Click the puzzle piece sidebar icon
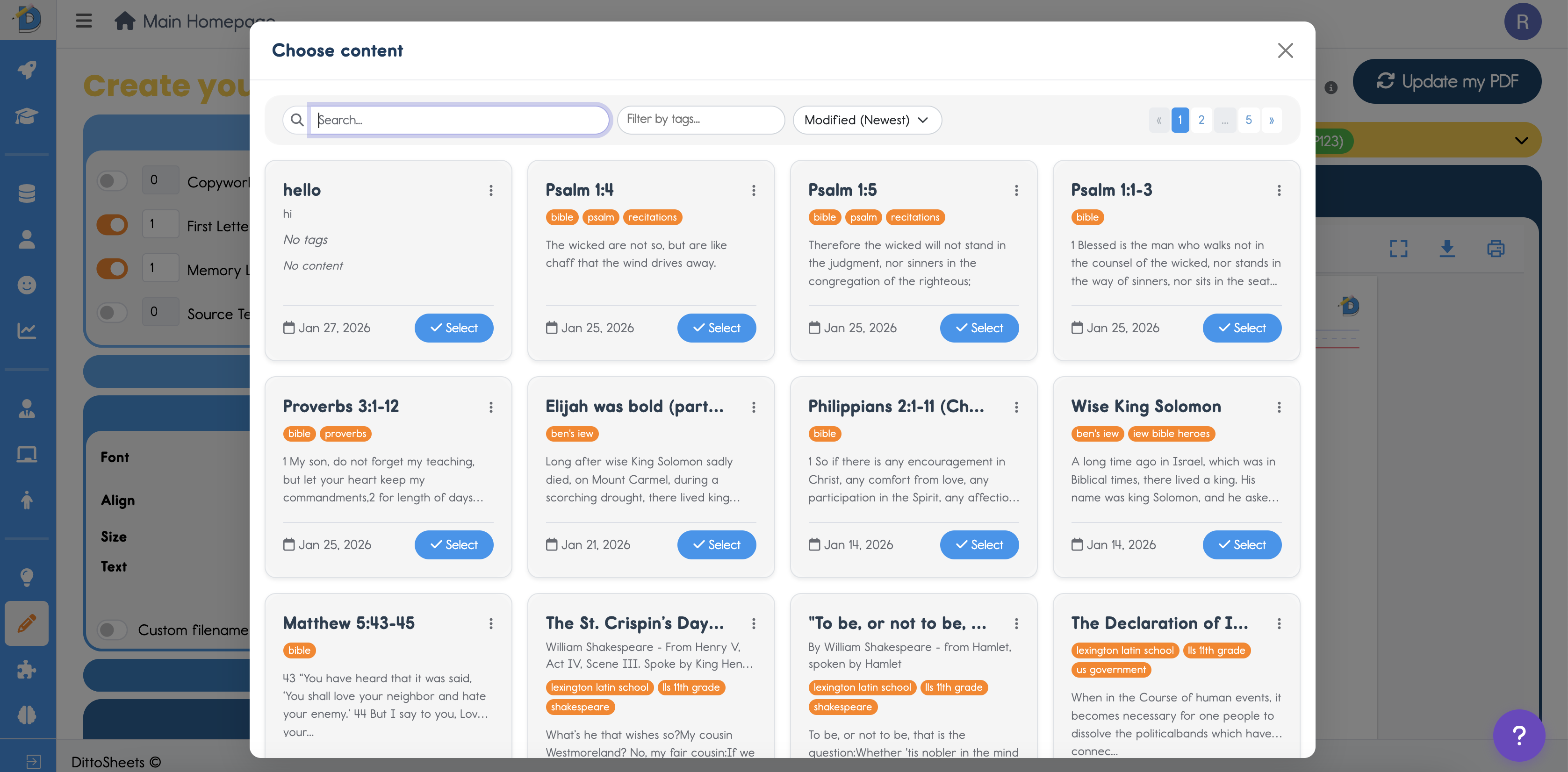This screenshot has height=772, width=1568. point(27,670)
